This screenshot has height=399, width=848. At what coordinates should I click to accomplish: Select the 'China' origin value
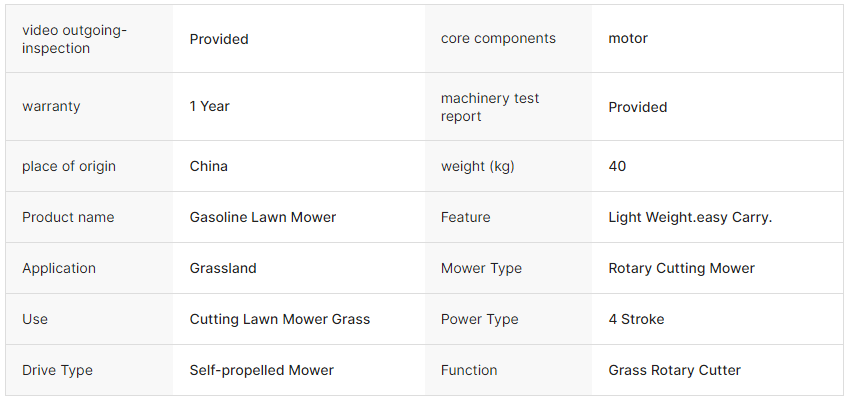tap(208, 166)
